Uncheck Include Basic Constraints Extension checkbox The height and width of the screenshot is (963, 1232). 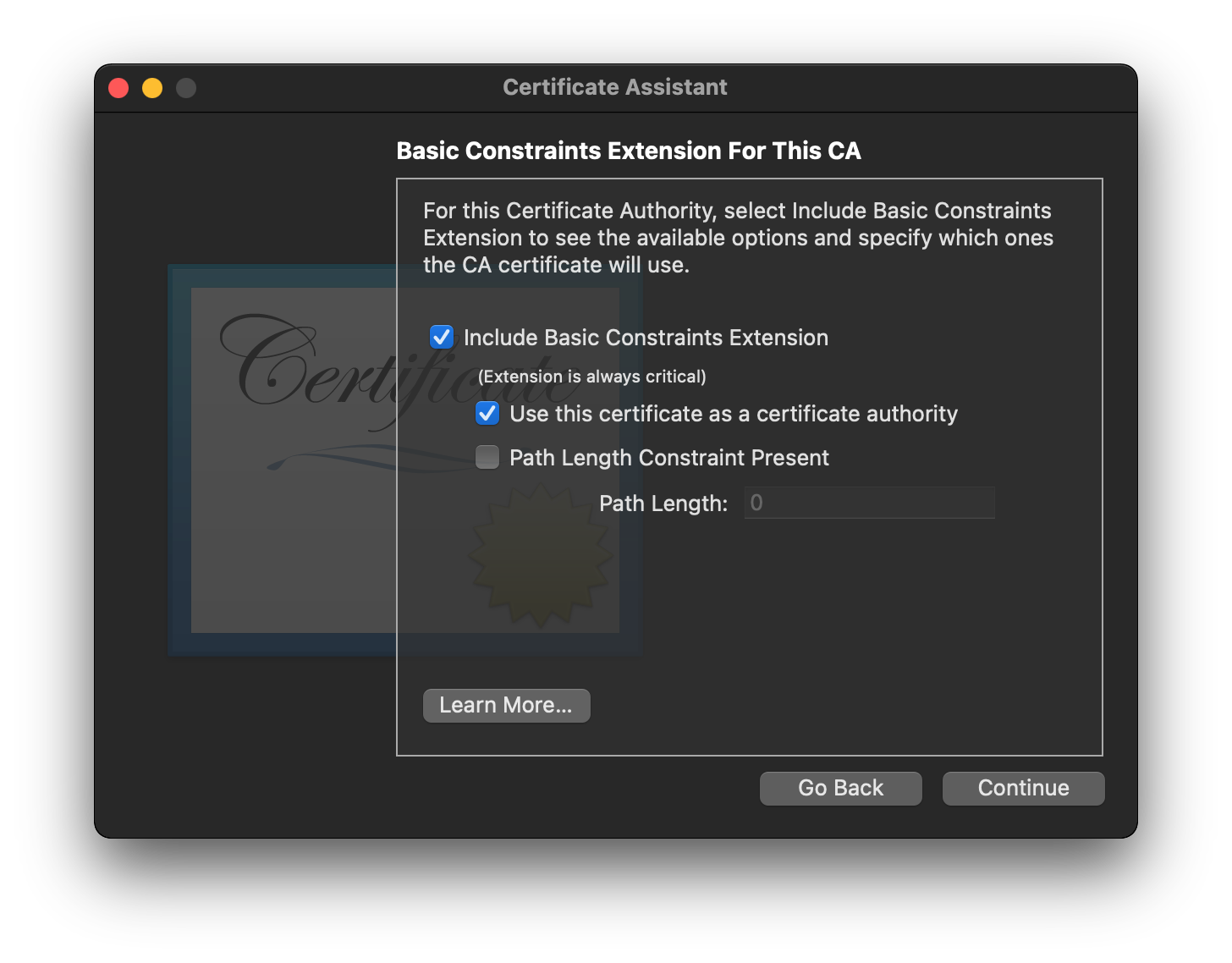point(442,337)
